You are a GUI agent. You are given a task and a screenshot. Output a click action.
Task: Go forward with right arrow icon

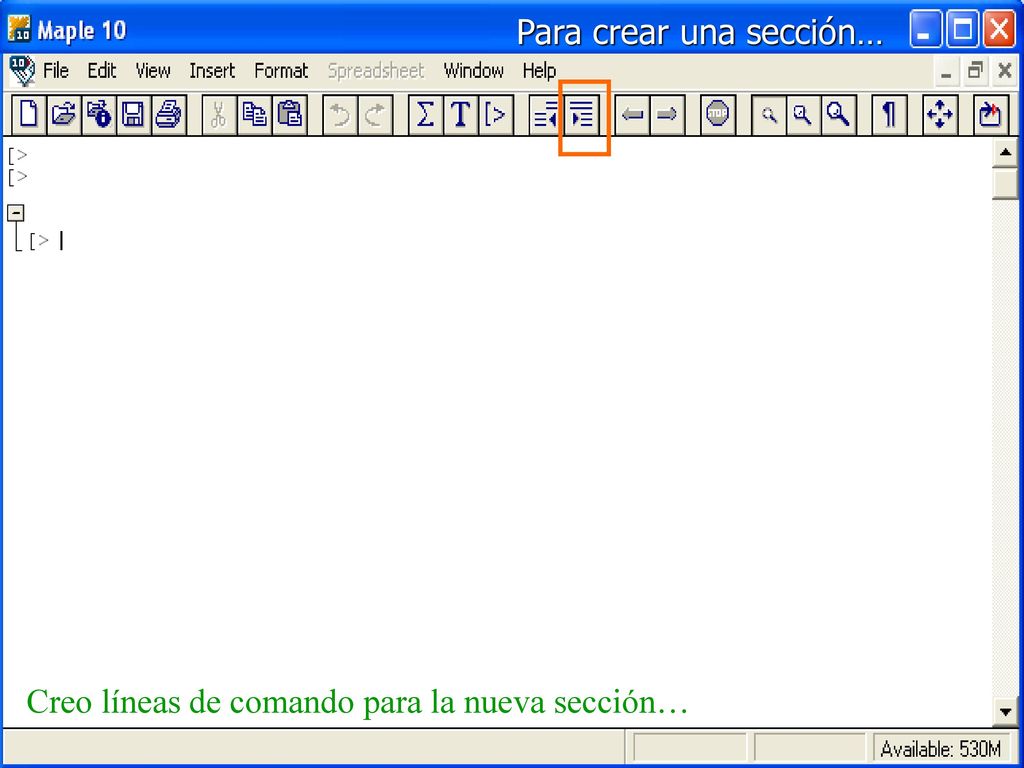pos(667,115)
